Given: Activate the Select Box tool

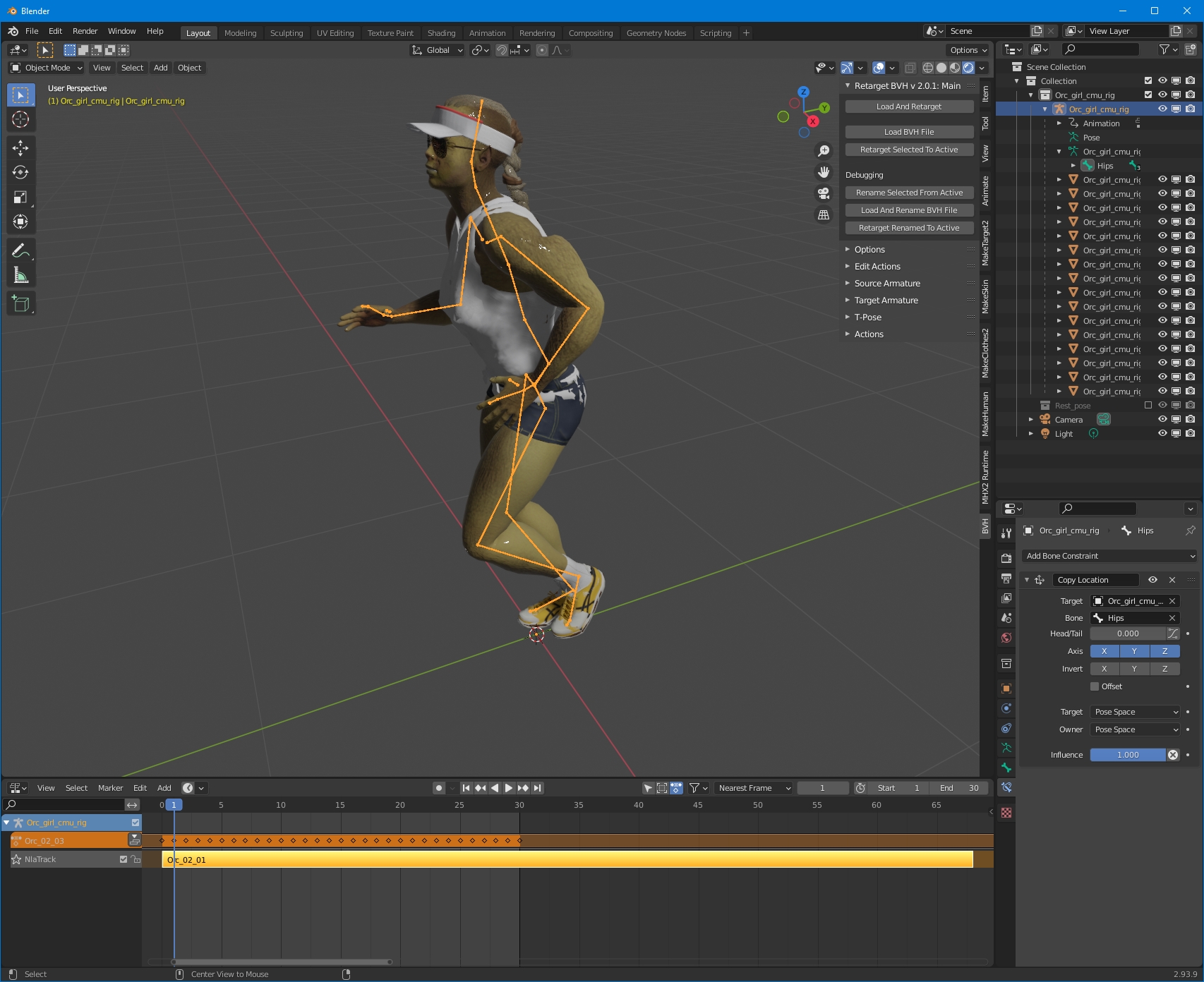Looking at the screenshot, I should (x=20, y=95).
